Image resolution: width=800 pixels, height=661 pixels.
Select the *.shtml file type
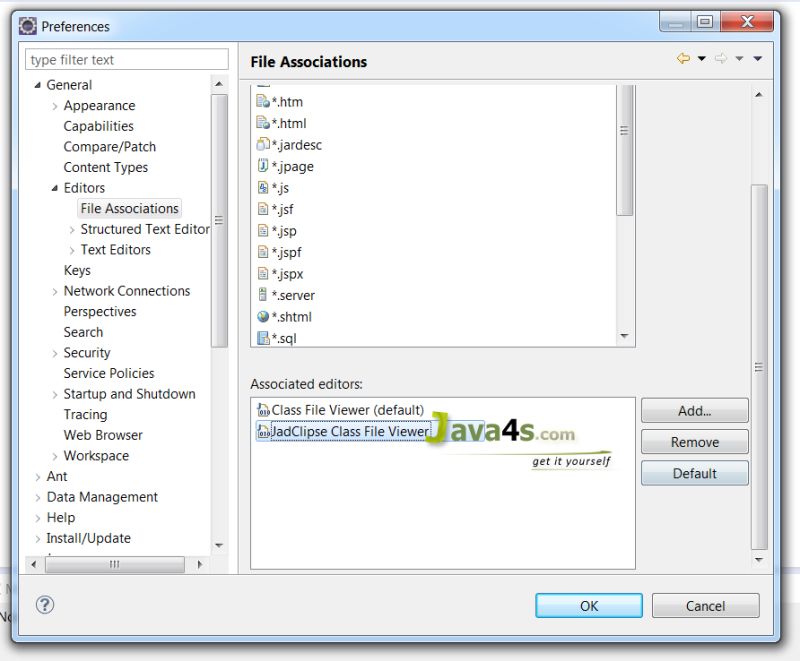(290, 316)
